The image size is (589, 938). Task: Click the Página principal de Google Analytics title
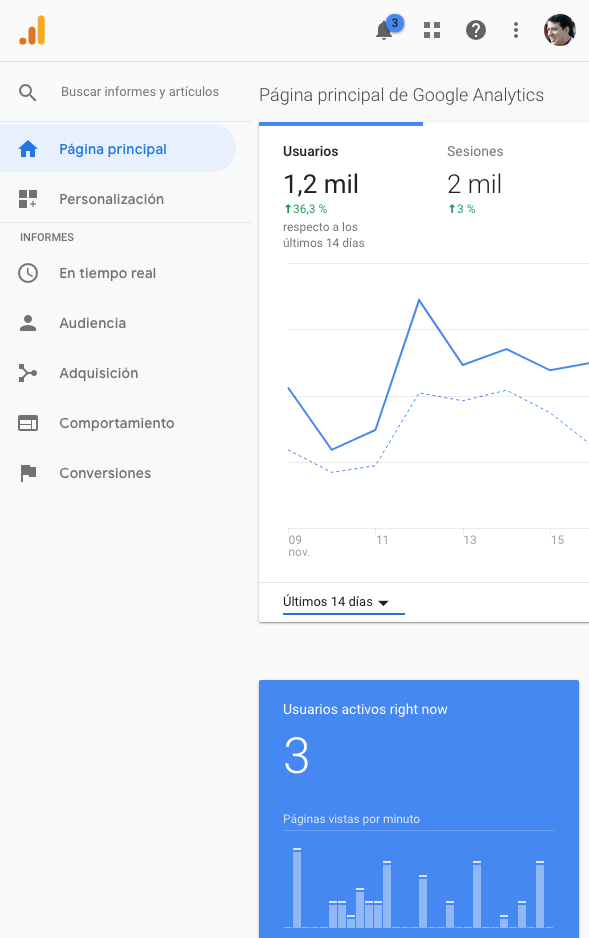(401, 95)
